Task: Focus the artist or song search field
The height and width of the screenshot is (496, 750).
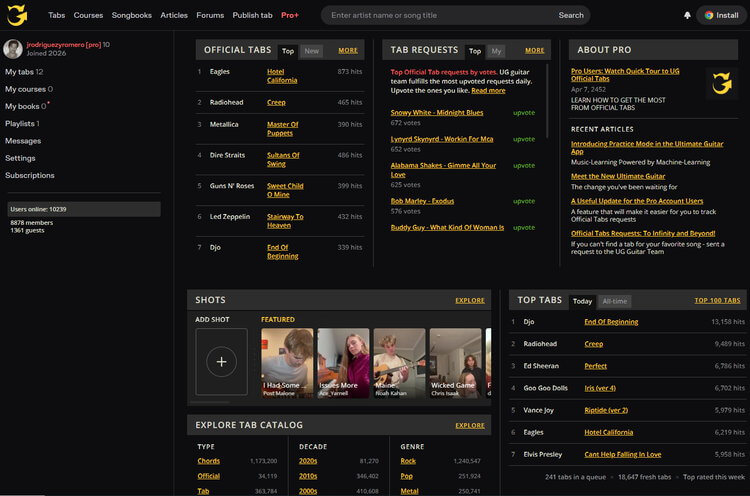Action: pos(440,15)
